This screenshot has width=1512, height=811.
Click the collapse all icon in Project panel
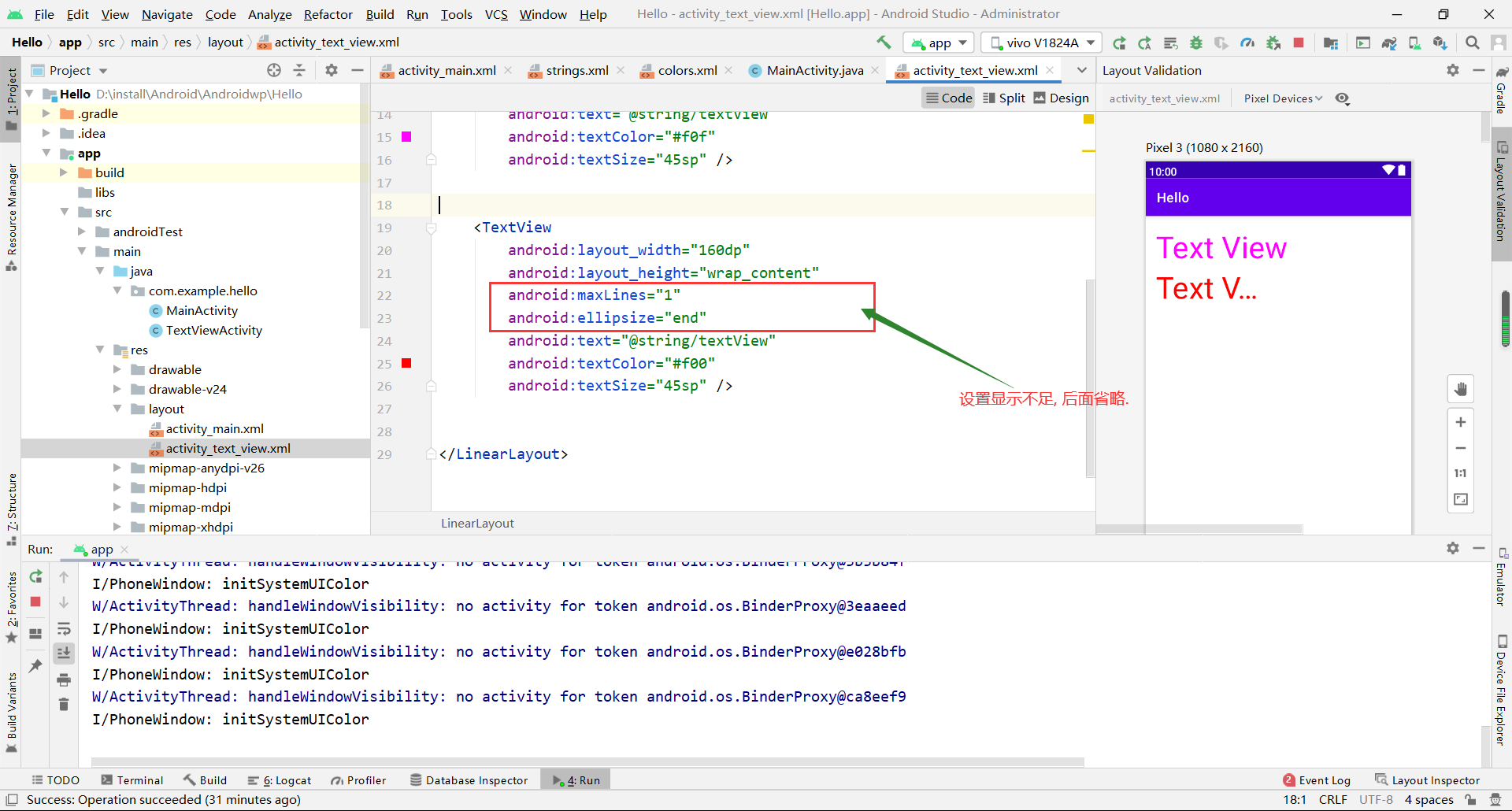point(299,70)
